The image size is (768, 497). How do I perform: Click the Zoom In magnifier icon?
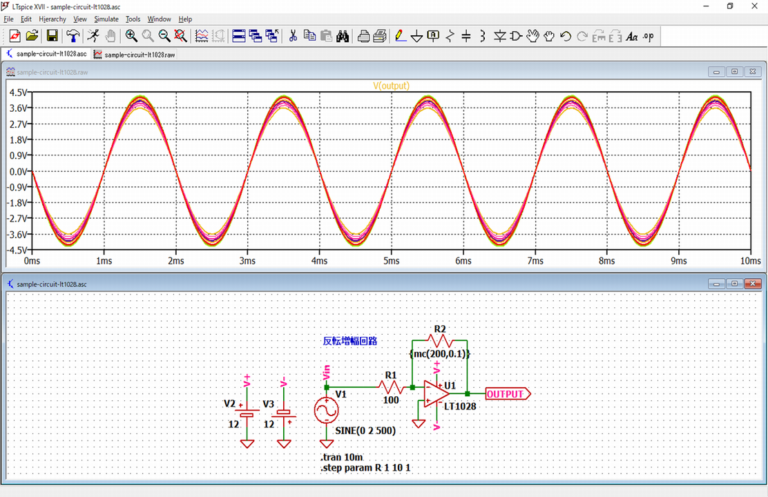tap(131, 36)
